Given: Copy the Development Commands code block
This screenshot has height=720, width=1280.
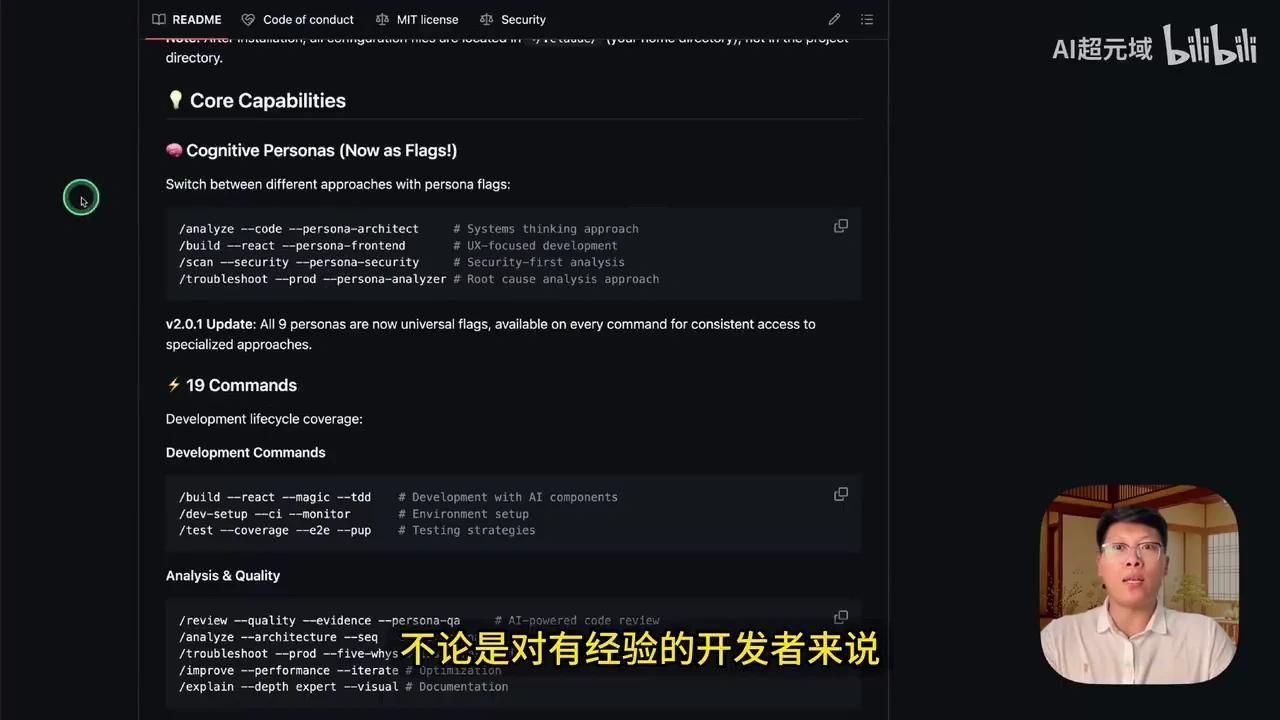Looking at the screenshot, I should pos(840,494).
